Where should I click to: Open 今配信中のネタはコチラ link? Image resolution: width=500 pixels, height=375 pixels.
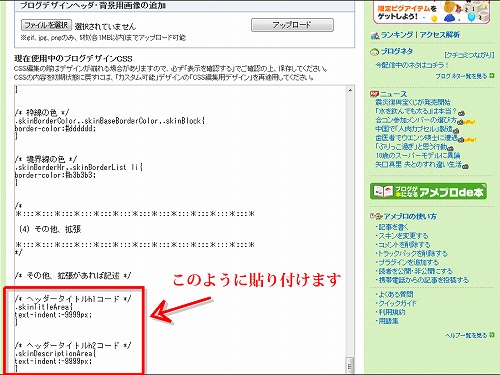tap(412, 65)
